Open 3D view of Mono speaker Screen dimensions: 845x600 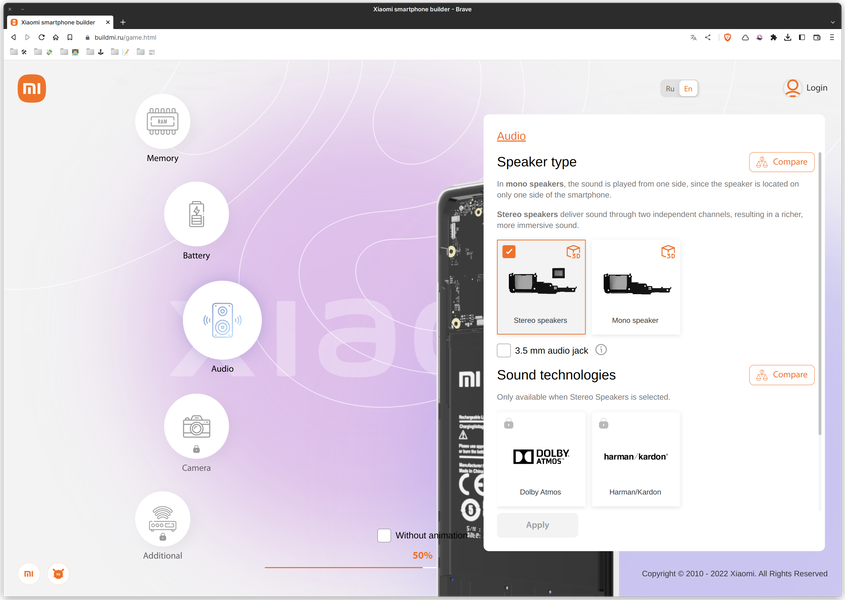(668, 252)
